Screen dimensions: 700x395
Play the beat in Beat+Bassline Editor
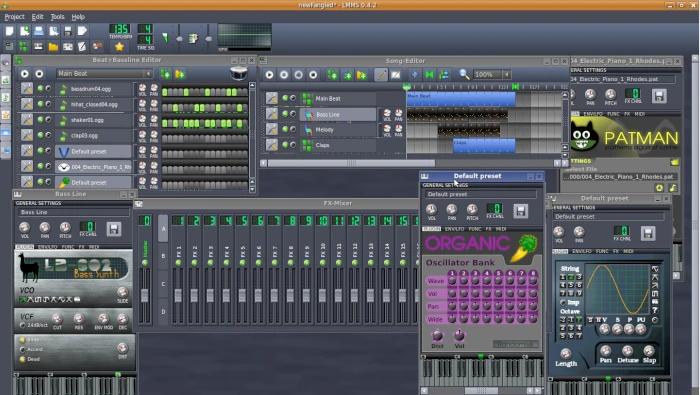25,74
